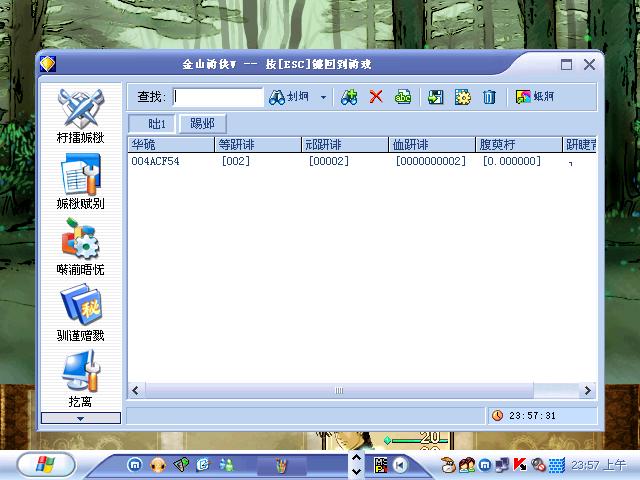Click the crossed swords sidebar icon
The width and height of the screenshot is (640, 480).
click(x=80, y=108)
